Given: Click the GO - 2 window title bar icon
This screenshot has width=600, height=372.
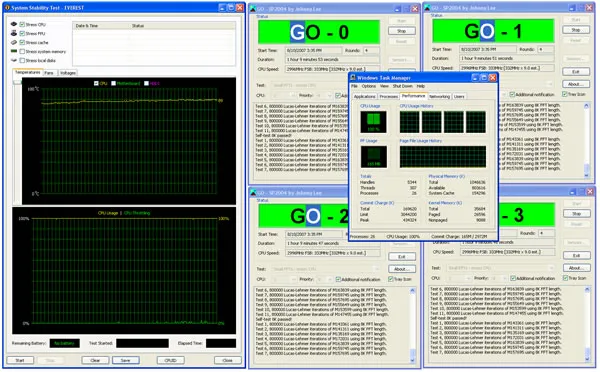Looking at the screenshot, I should click(253, 193).
